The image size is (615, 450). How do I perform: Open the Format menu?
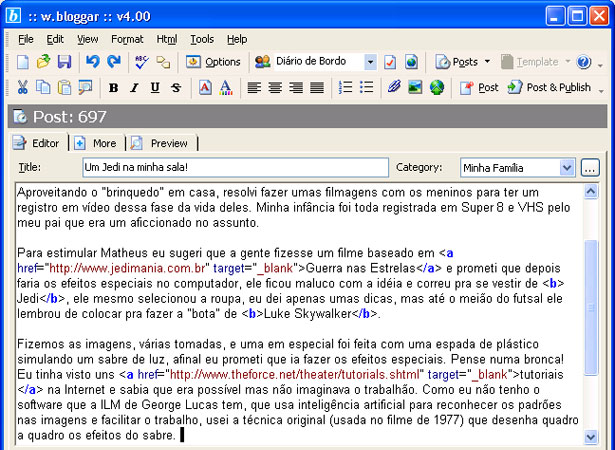pos(127,39)
